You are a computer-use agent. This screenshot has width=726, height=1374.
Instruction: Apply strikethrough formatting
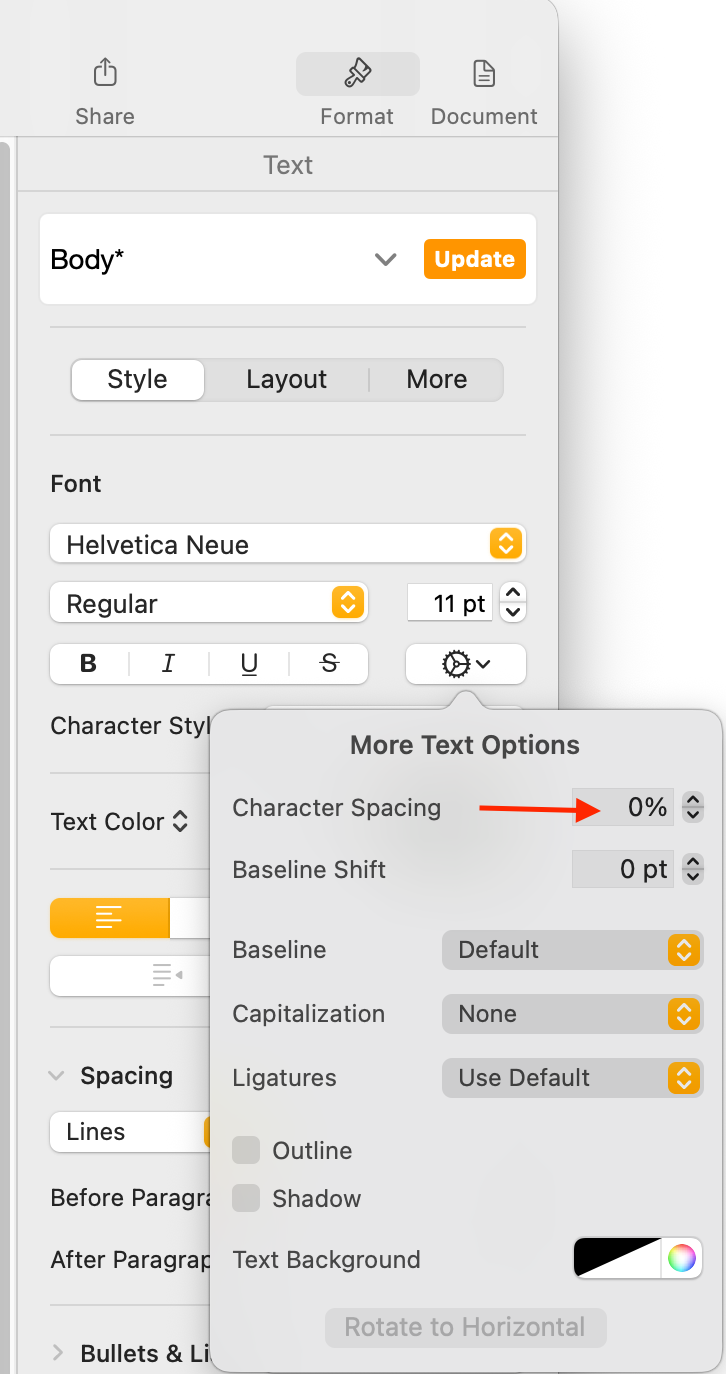click(329, 664)
